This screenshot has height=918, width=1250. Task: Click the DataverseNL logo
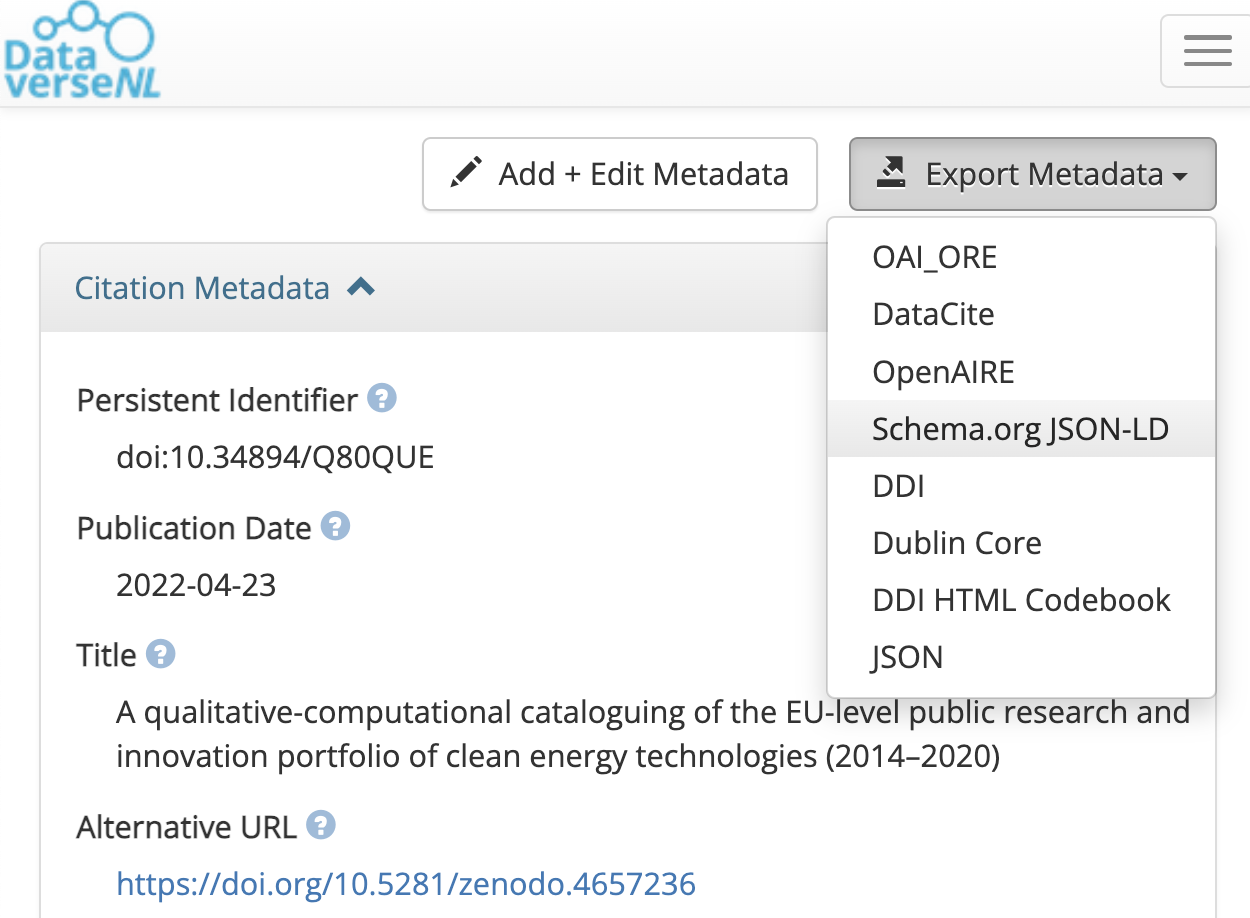click(x=80, y=48)
